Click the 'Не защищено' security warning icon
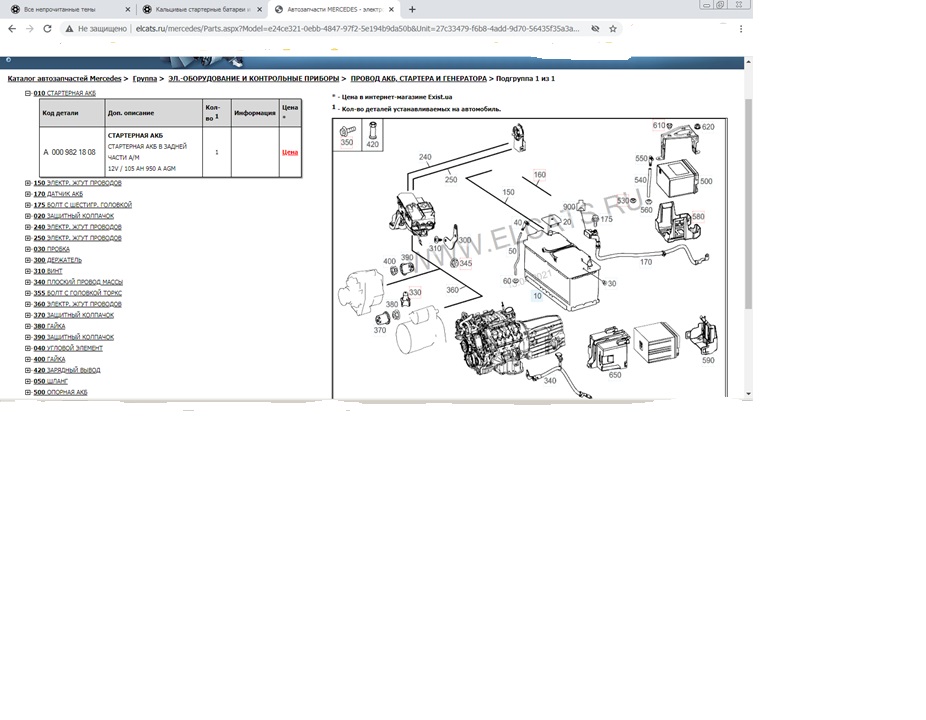The height and width of the screenshot is (720, 926). tap(70, 29)
